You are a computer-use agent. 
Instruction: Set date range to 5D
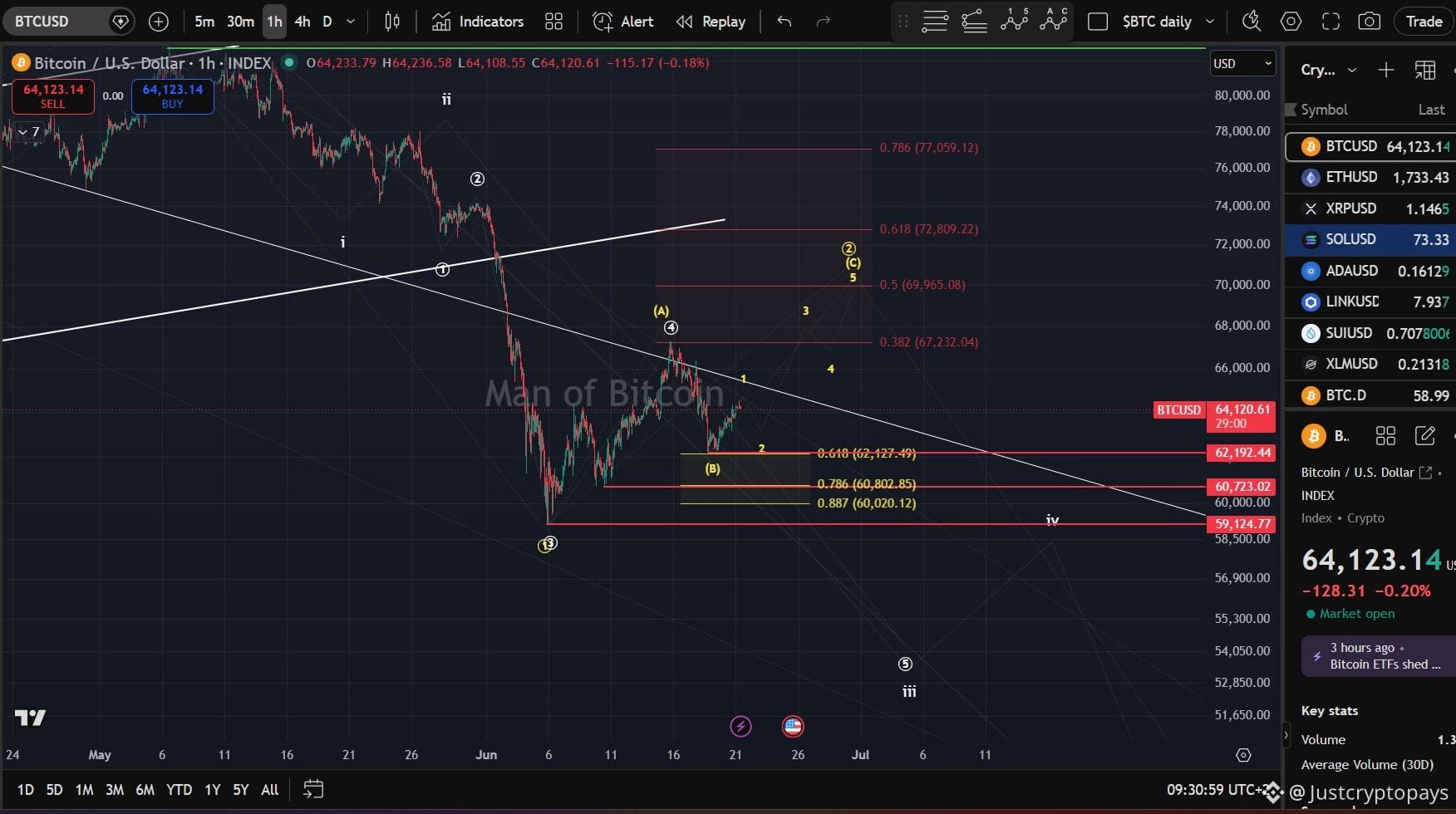coord(54,790)
